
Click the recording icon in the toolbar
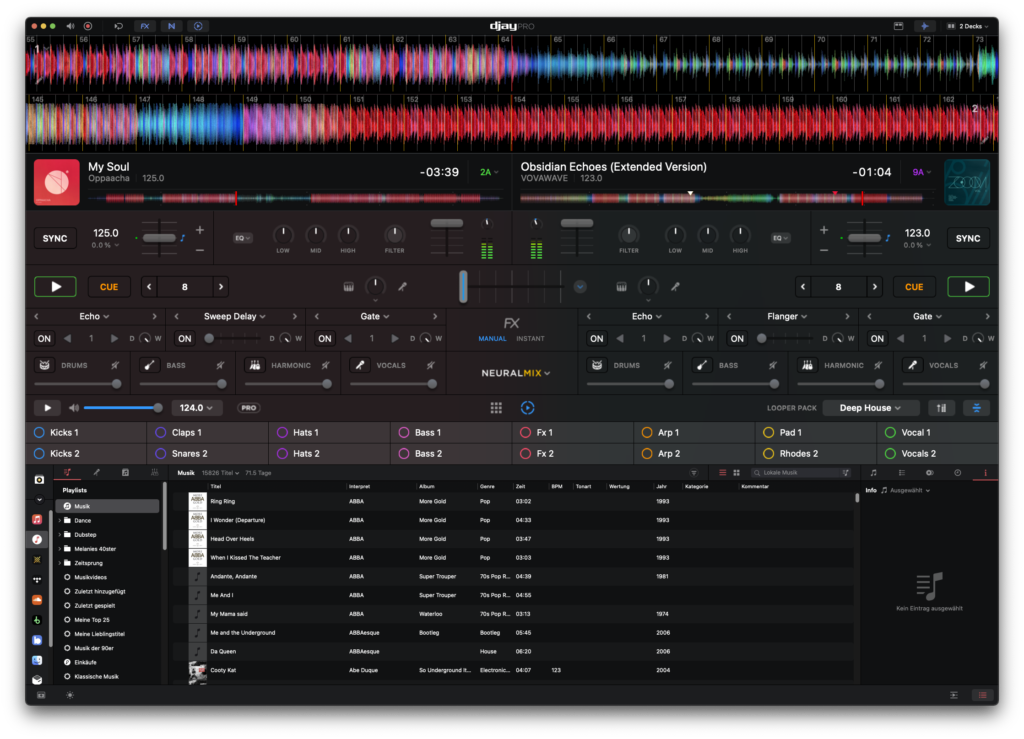87,26
